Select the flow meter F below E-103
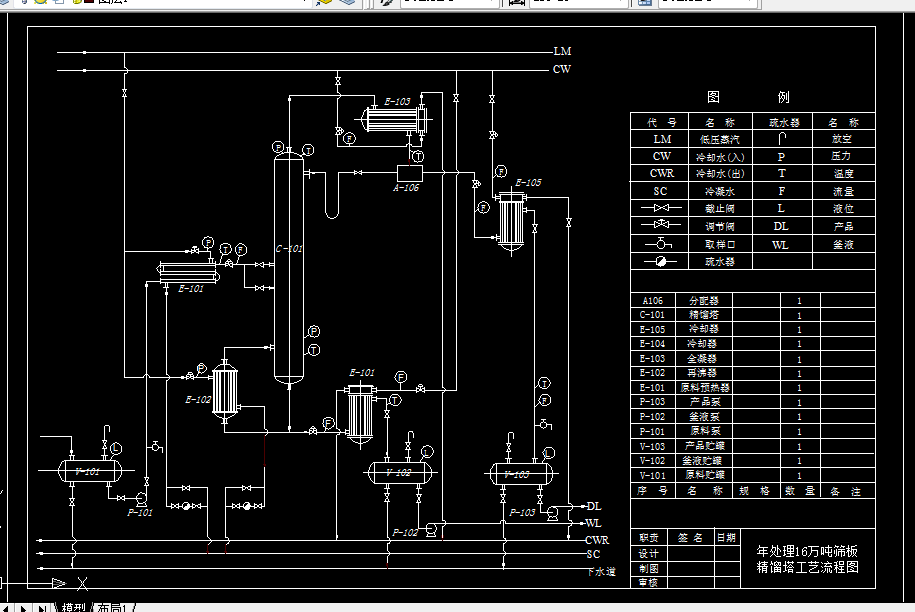This screenshot has height=612, width=915. pos(349,138)
